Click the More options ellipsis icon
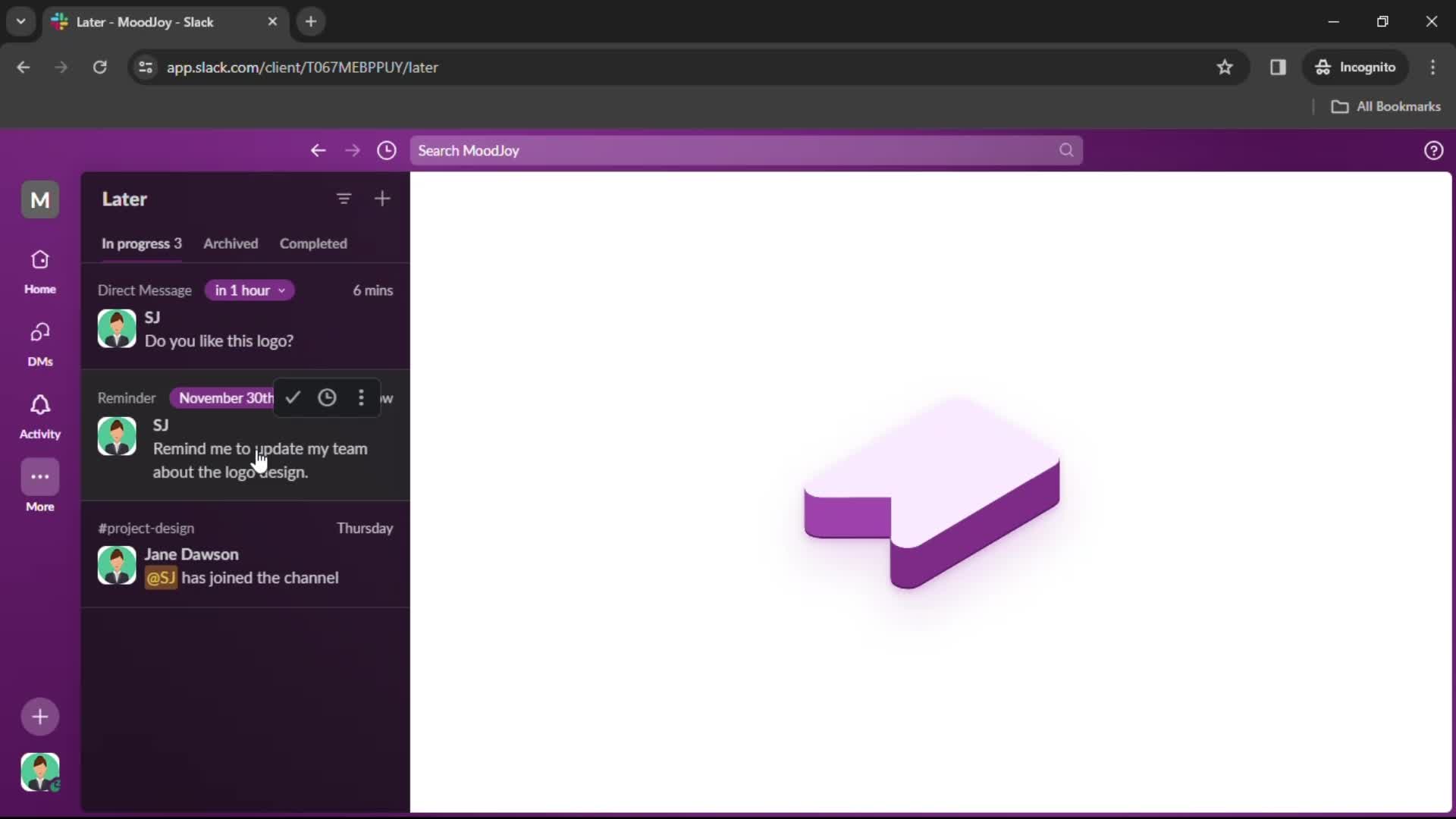 (360, 397)
